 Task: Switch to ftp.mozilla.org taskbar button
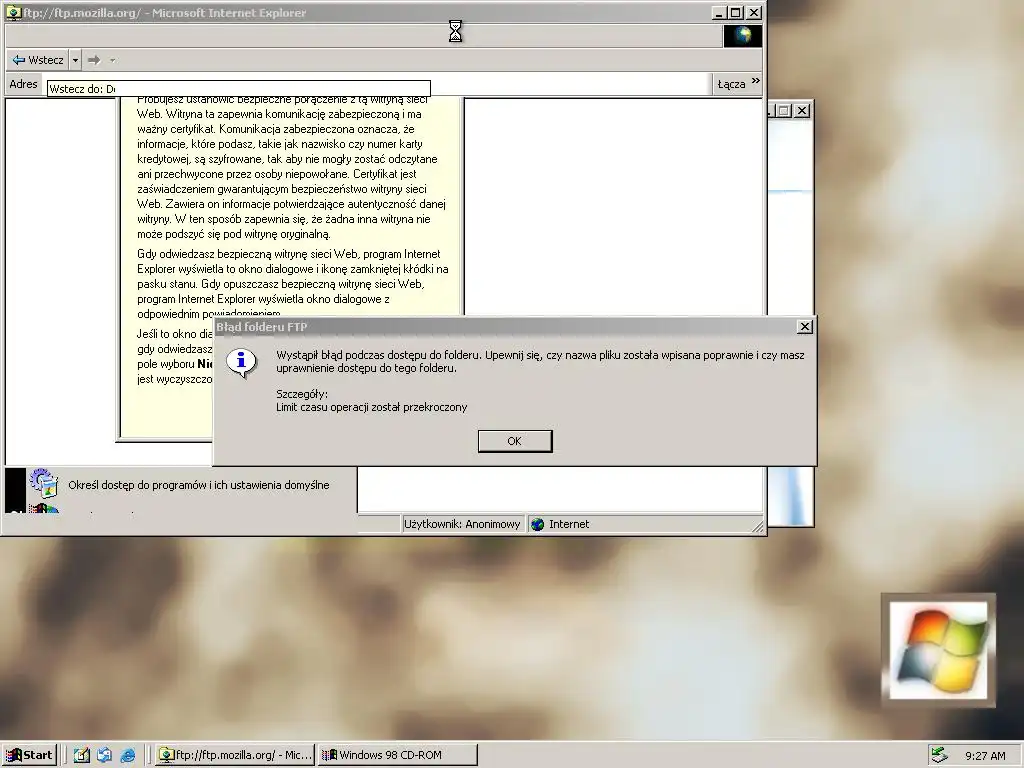tap(236, 755)
